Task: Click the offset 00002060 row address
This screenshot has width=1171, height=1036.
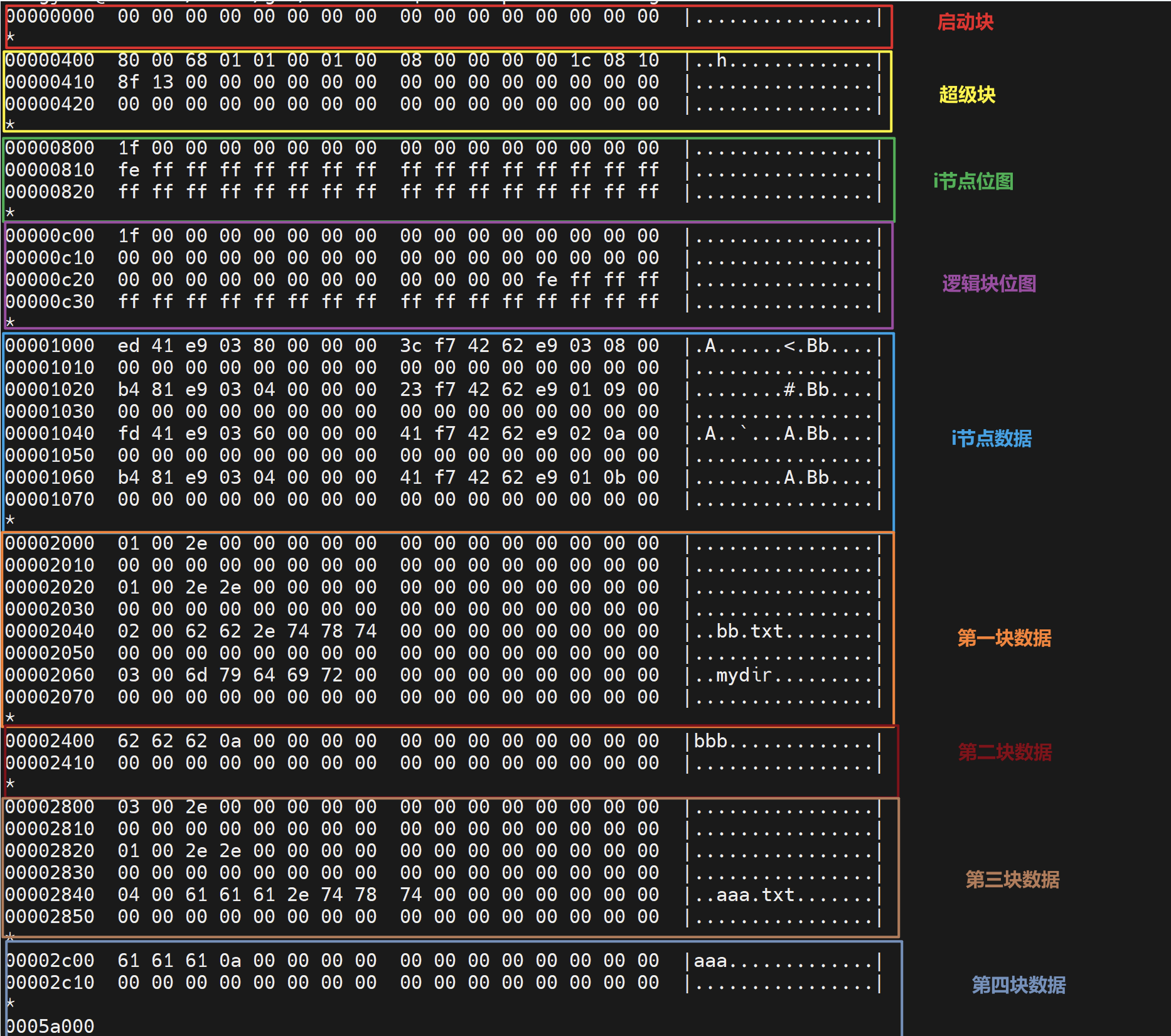Action: tap(50, 675)
